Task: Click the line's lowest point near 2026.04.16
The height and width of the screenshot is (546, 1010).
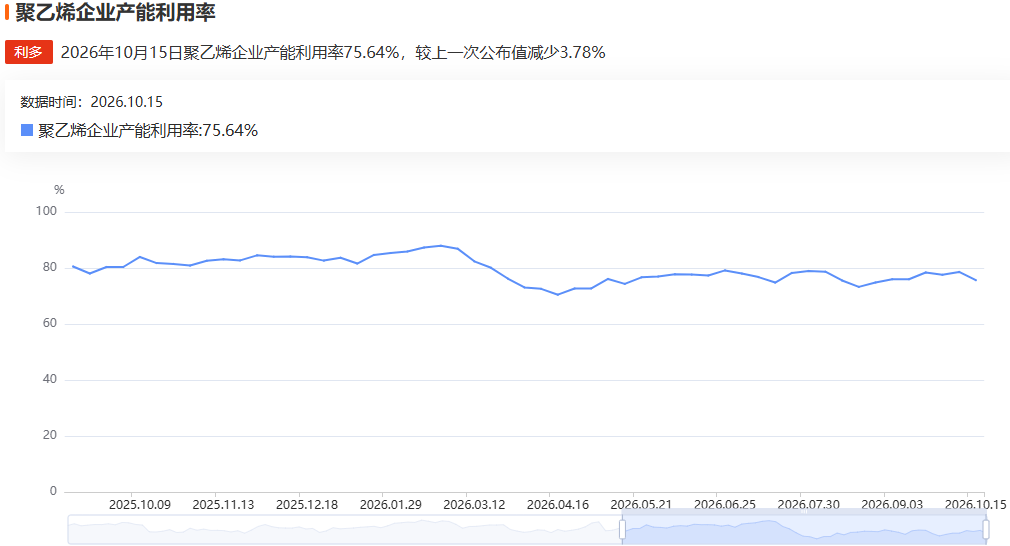Action: pos(558,294)
